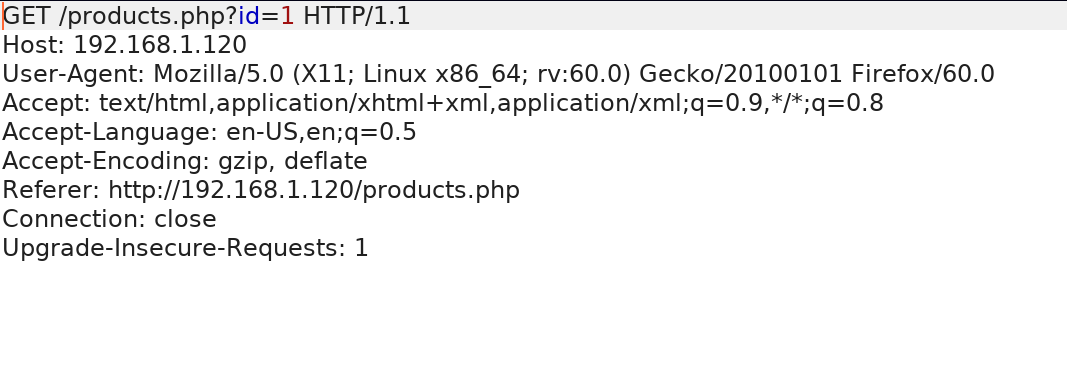Click the User-Agent header name
Screen dimensions: 1067x368
click(x=71, y=73)
